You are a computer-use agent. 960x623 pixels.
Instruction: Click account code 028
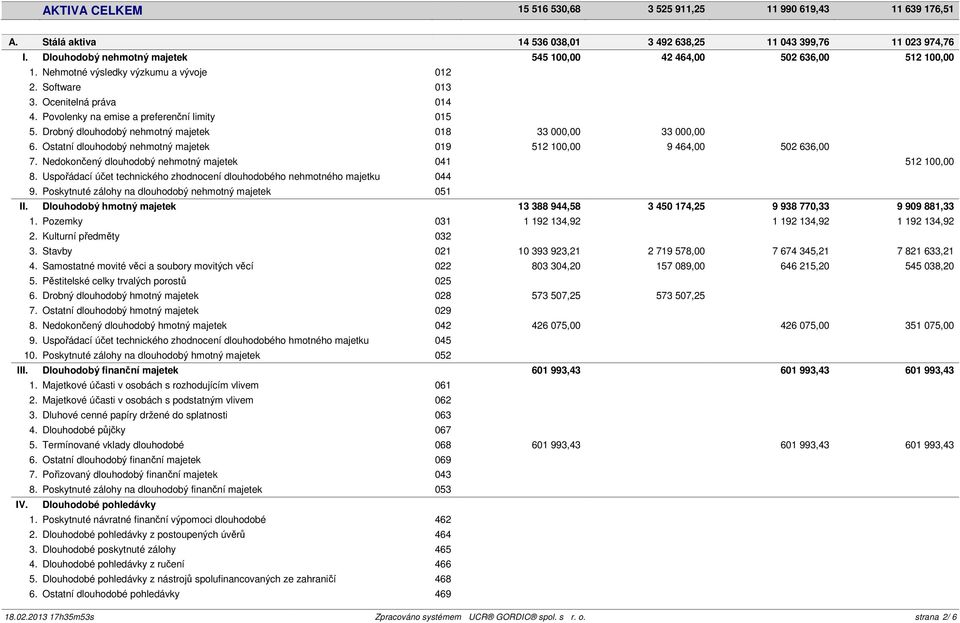coord(443,296)
